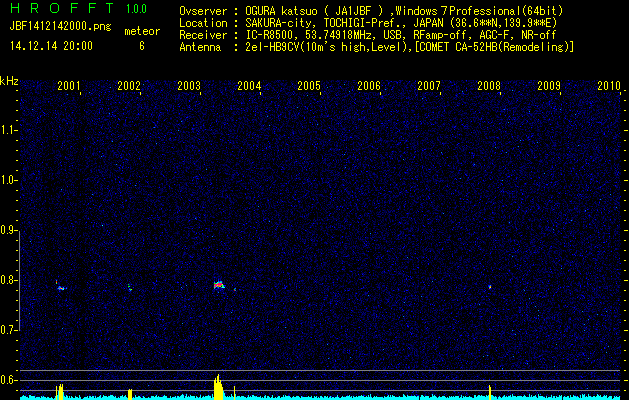Click the 2005 time marker

309,85
